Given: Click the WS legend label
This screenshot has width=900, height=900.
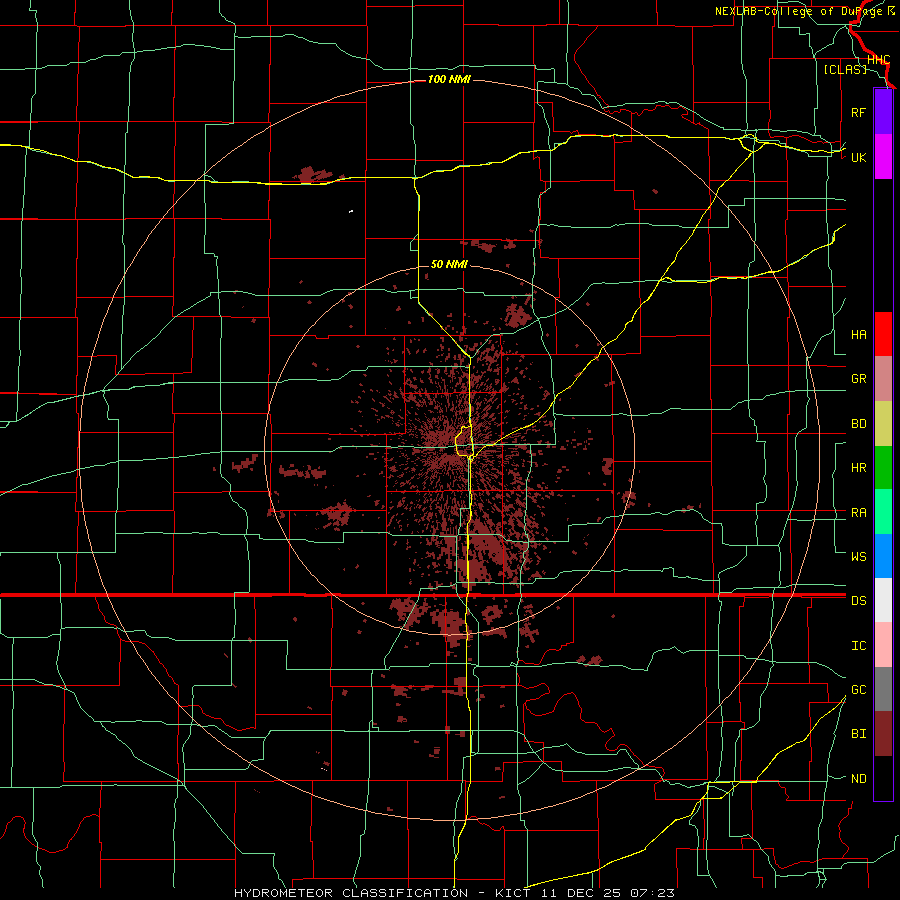Looking at the screenshot, I should tap(858, 556).
